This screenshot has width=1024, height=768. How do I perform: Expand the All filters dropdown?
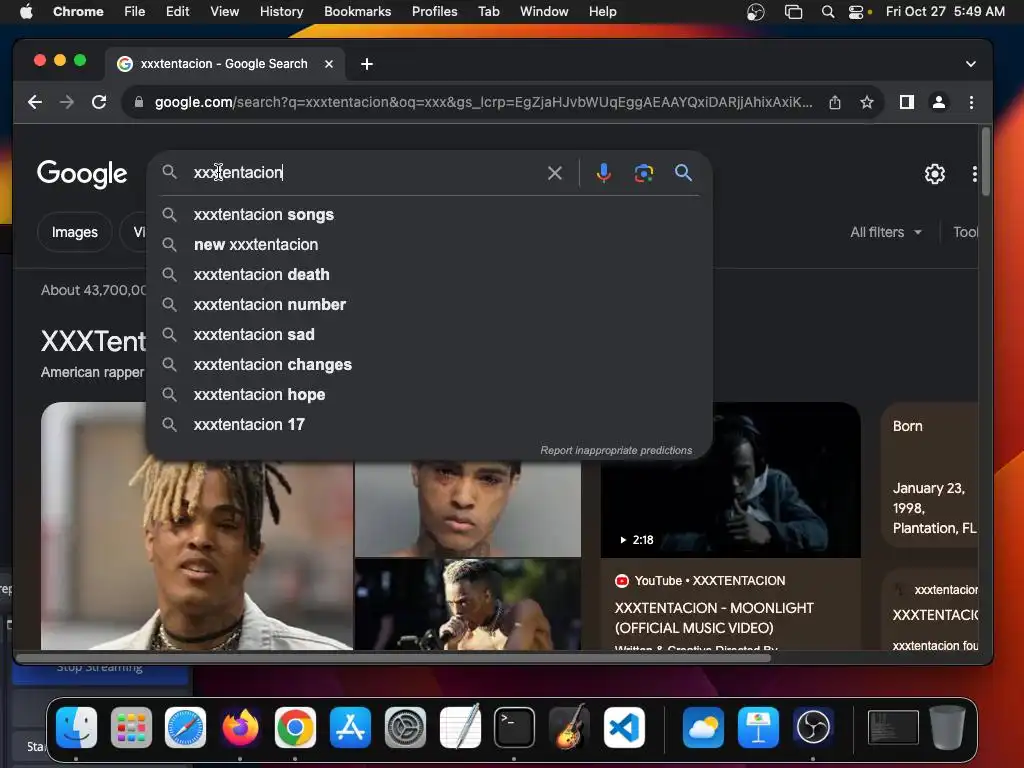click(x=886, y=232)
